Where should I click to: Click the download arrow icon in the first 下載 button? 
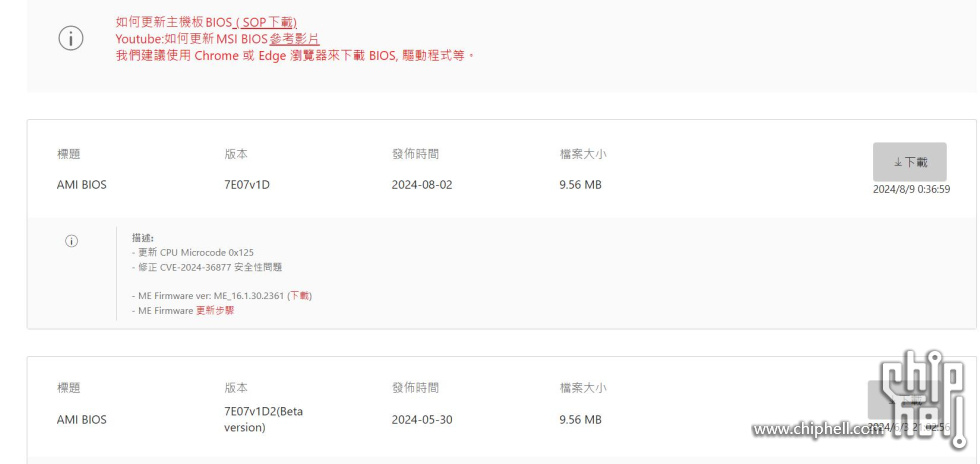[x=898, y=163]
